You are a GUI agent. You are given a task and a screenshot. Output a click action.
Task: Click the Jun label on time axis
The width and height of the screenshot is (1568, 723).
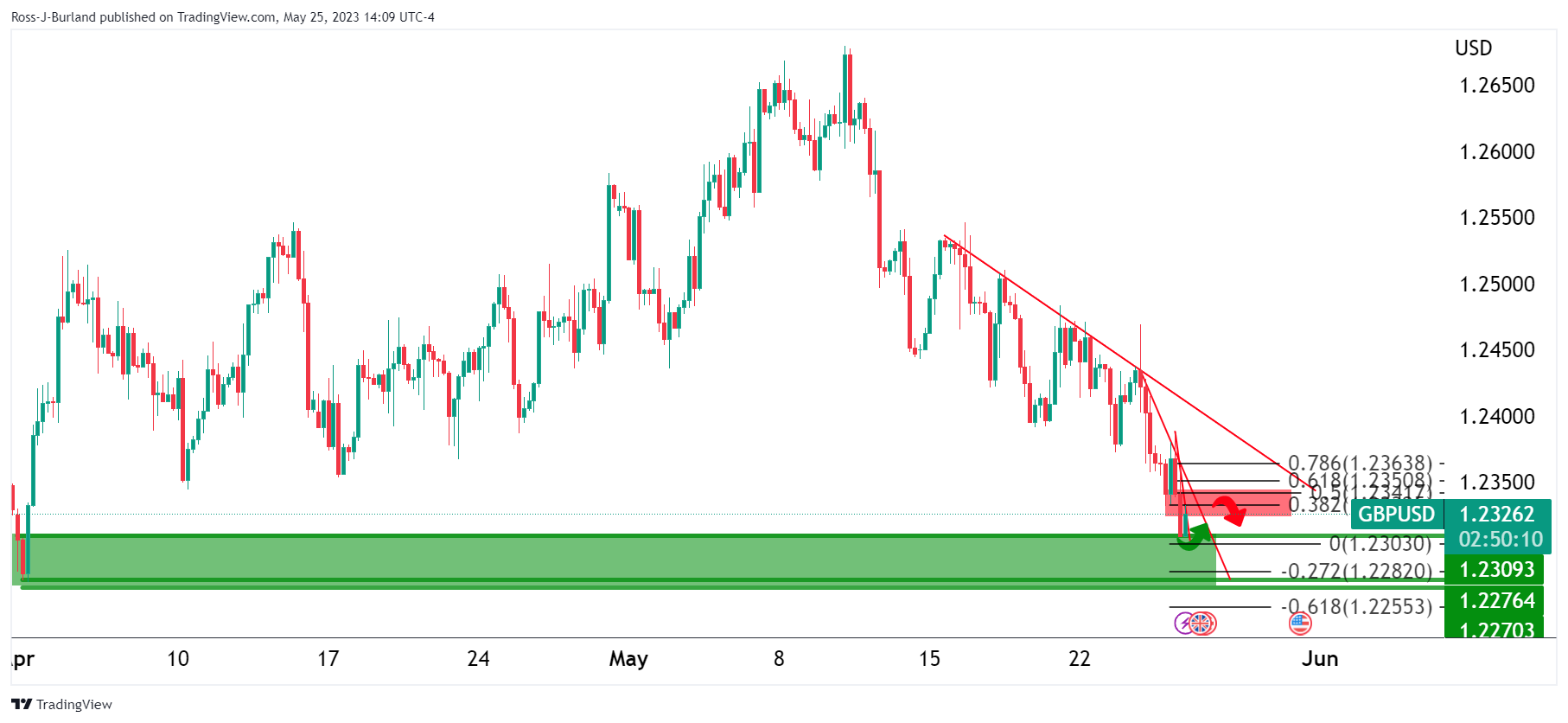coord(1320,659)
